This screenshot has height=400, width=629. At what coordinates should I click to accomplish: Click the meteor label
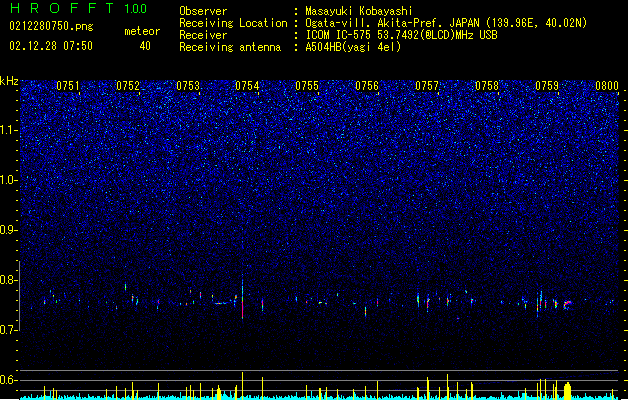click(142, 31)
